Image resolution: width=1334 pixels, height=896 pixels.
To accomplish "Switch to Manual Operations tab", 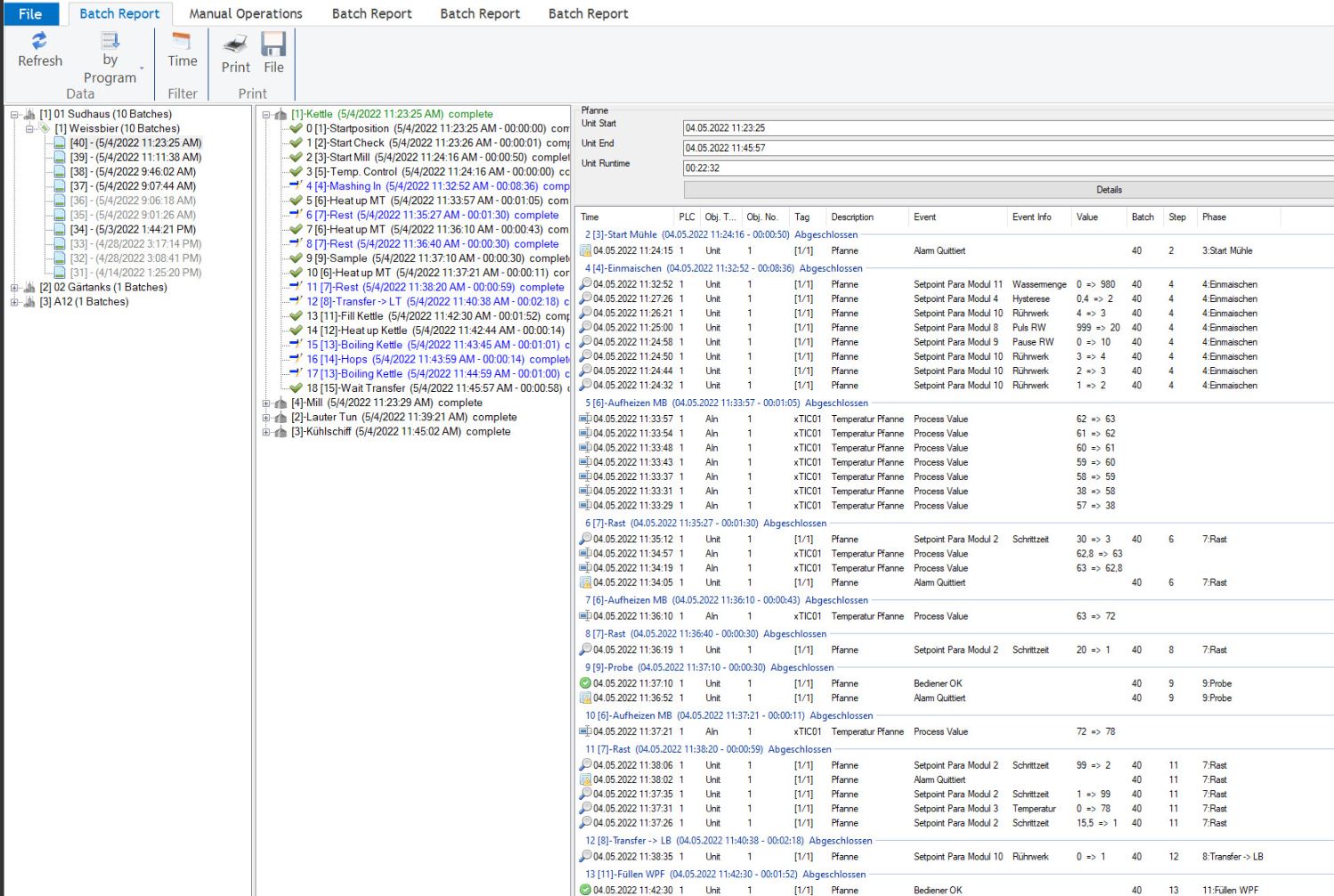I will pos(246,13).
